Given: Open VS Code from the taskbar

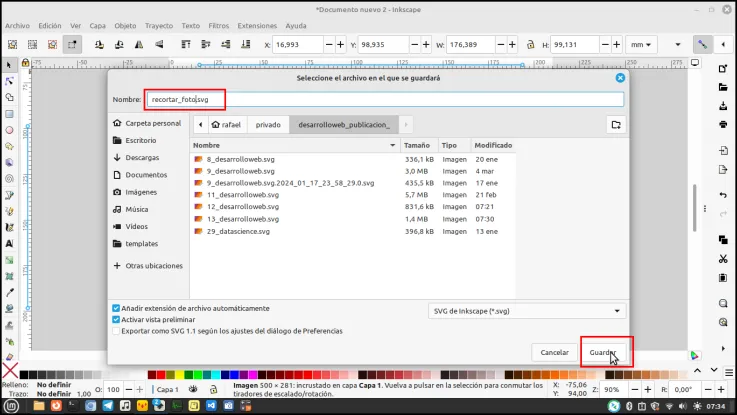Looking at the screenshot, I should click(211, 406).
